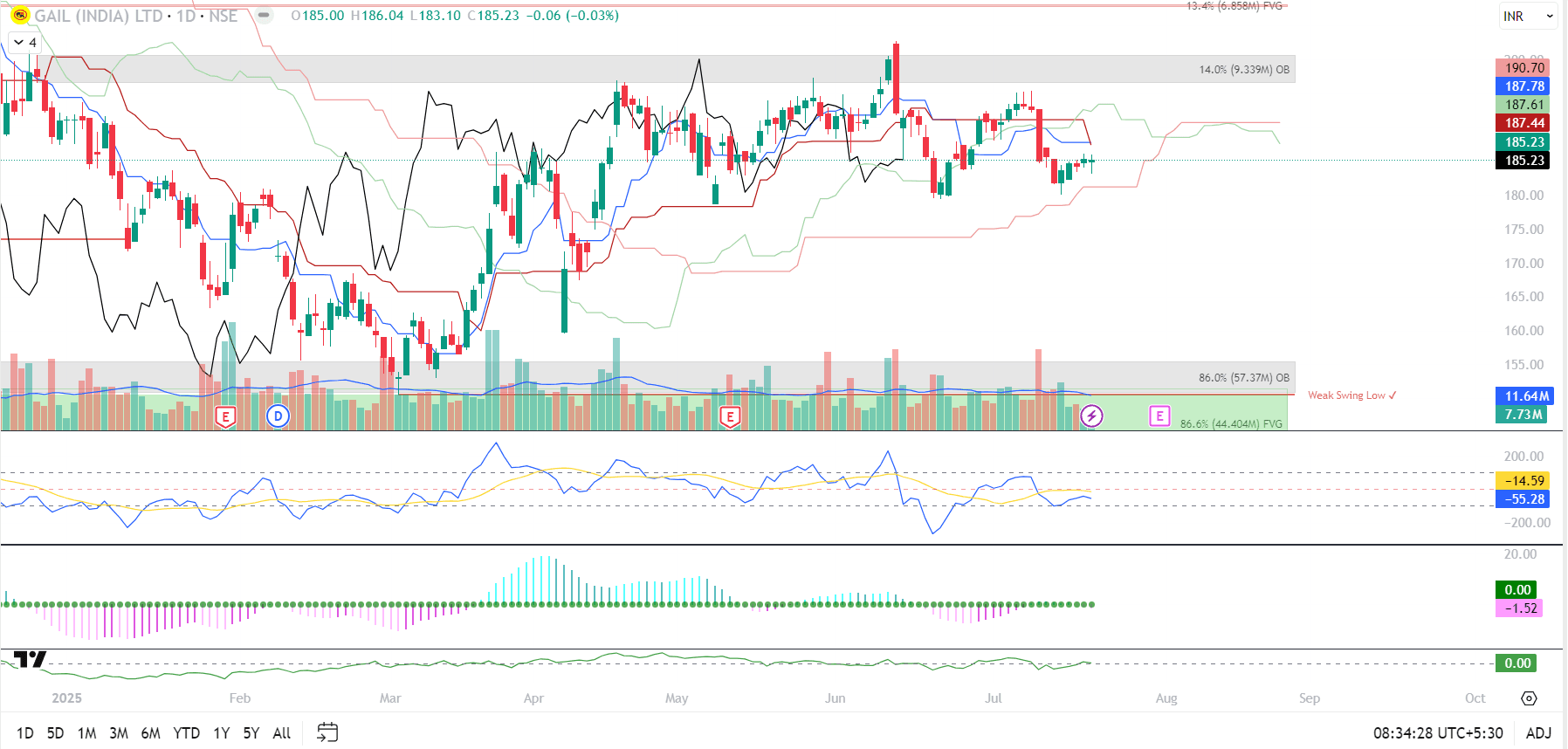
Task: Open timezone menu showing UTC+5:30
Action: point(1438,733)
